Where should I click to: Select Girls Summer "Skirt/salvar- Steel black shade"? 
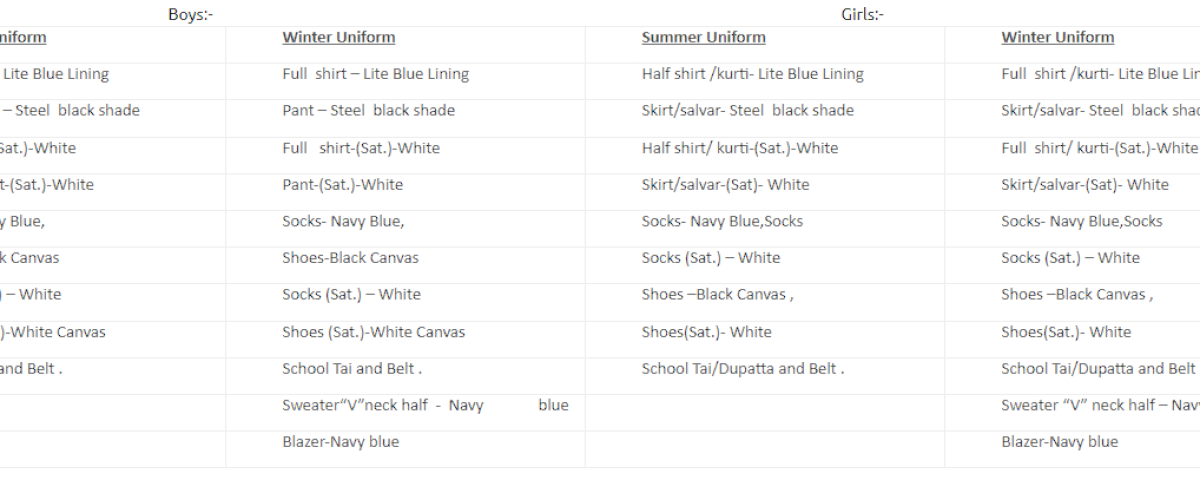[747, 111]
